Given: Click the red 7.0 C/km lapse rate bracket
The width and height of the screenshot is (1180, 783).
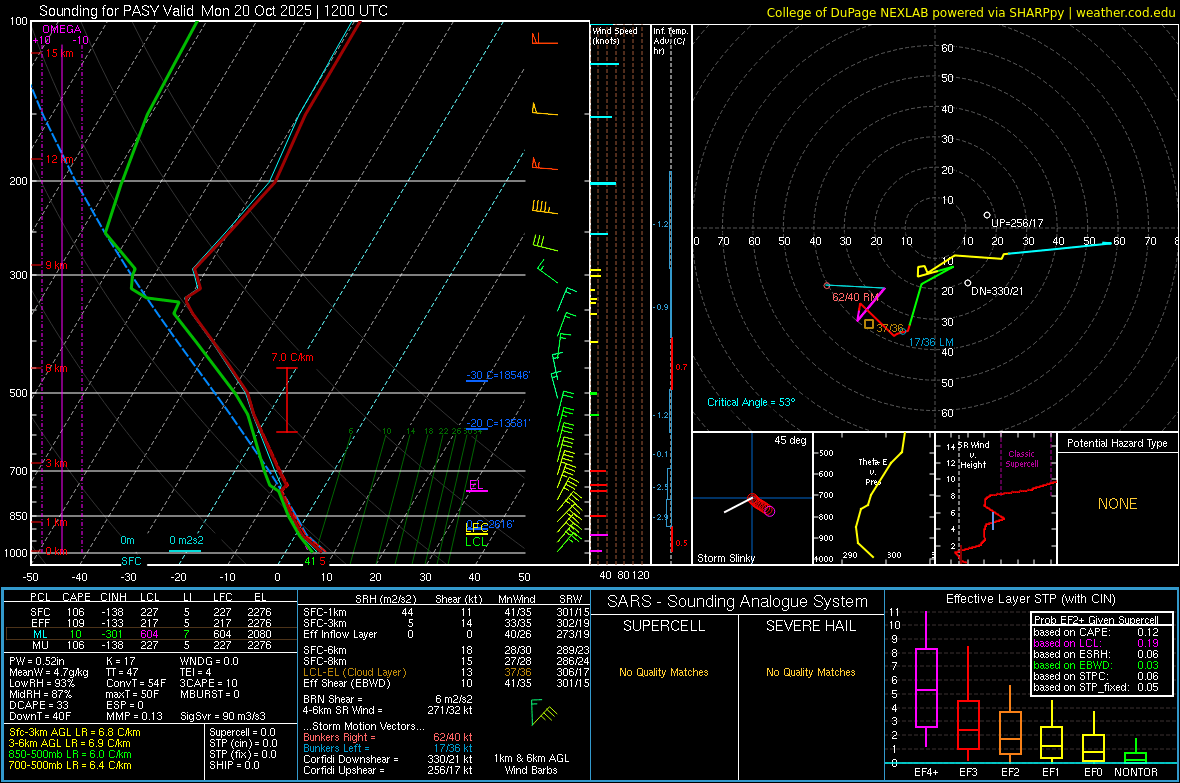Looking at the screenshot, I should [287, 400].
